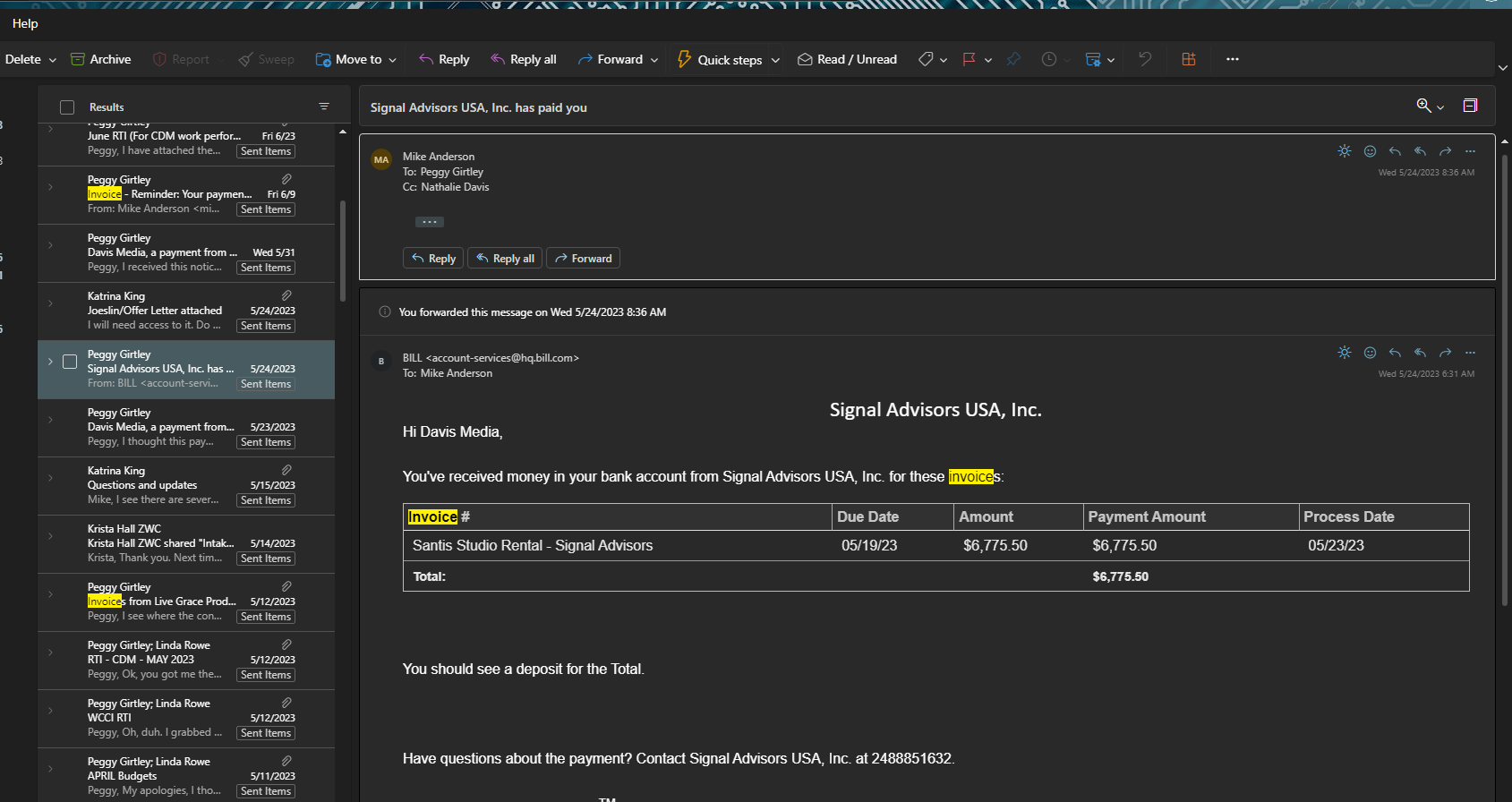This screenshot has height=802, width=1512.
Task: Click Reply all in the top toolbar
Action: click(x=524, y=59)
